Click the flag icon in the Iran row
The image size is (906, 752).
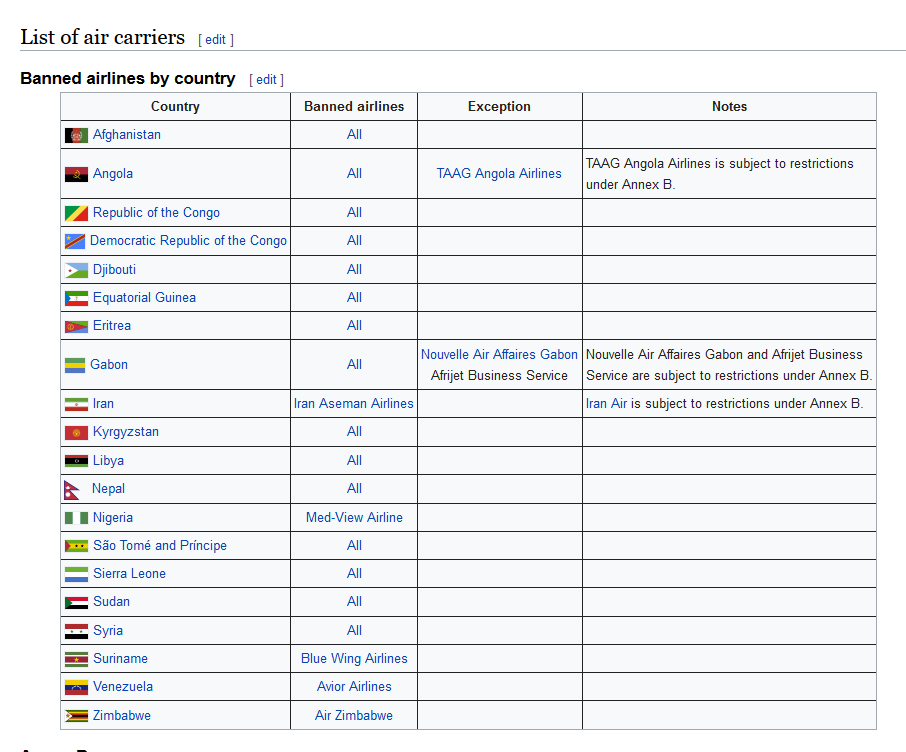76,404
